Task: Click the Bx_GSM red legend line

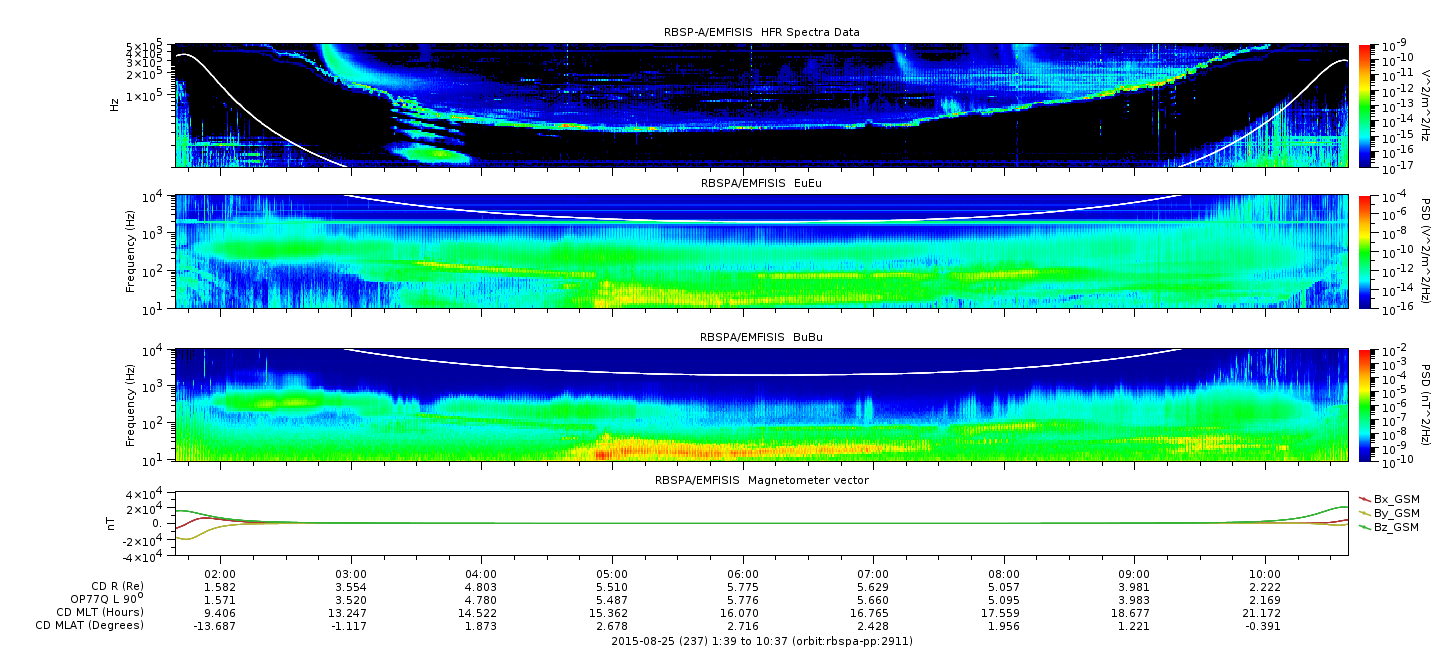Action: [x=1365, y=498]
